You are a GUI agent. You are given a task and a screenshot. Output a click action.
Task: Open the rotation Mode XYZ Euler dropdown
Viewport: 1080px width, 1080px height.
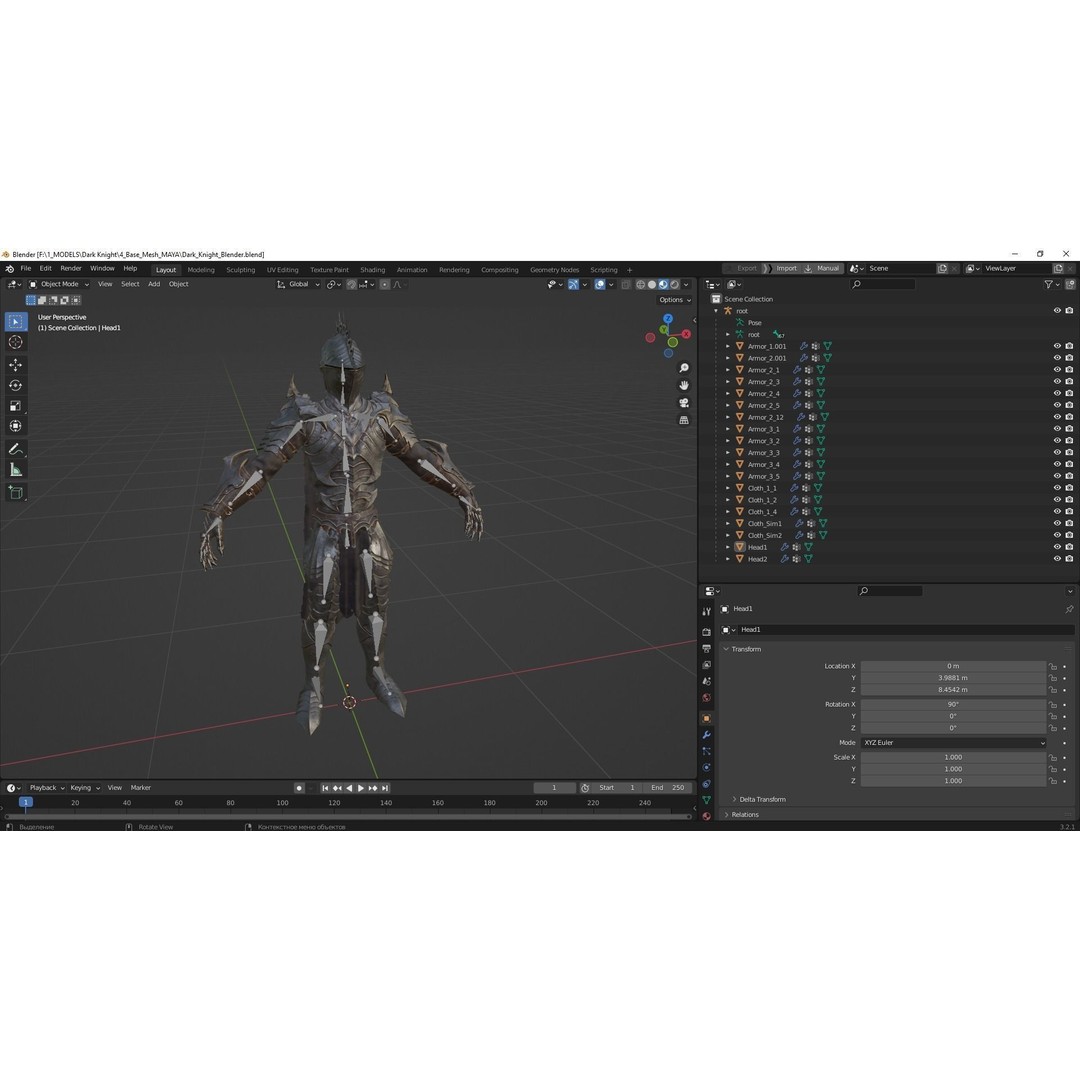point(954,743)
